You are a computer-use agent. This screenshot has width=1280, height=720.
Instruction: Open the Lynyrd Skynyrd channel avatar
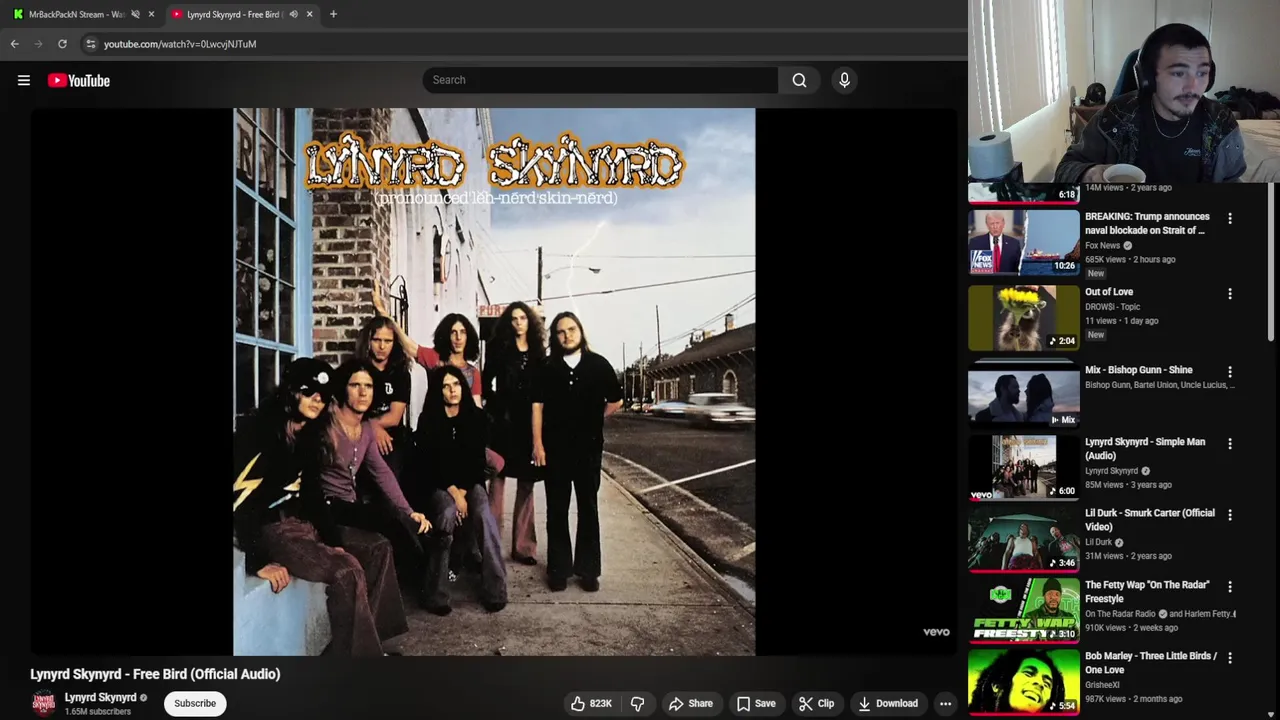point(43,703)
